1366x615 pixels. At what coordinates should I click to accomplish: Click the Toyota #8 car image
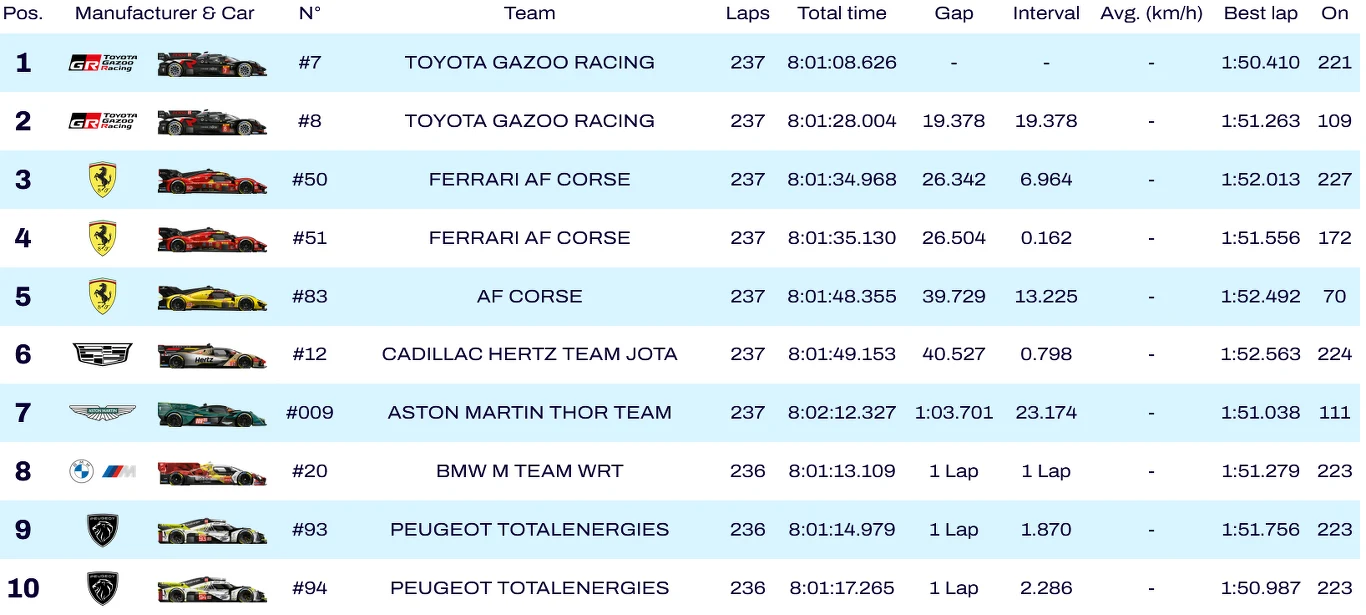click(x=212, y=122)
